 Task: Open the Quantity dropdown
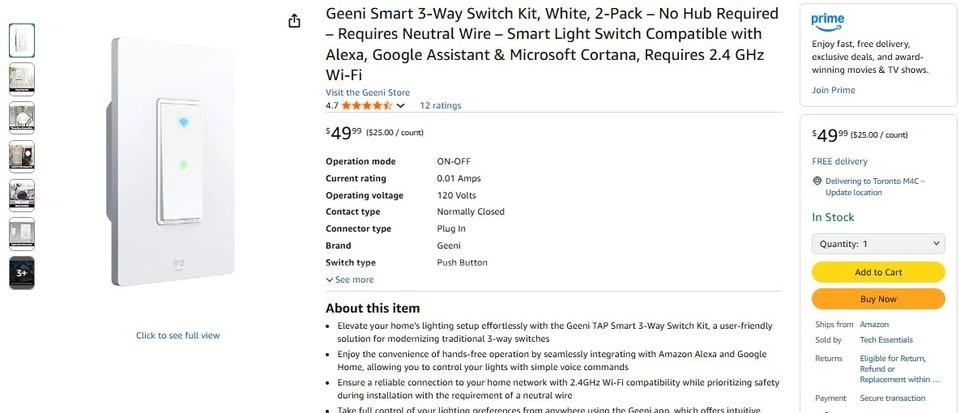point(878,243)
